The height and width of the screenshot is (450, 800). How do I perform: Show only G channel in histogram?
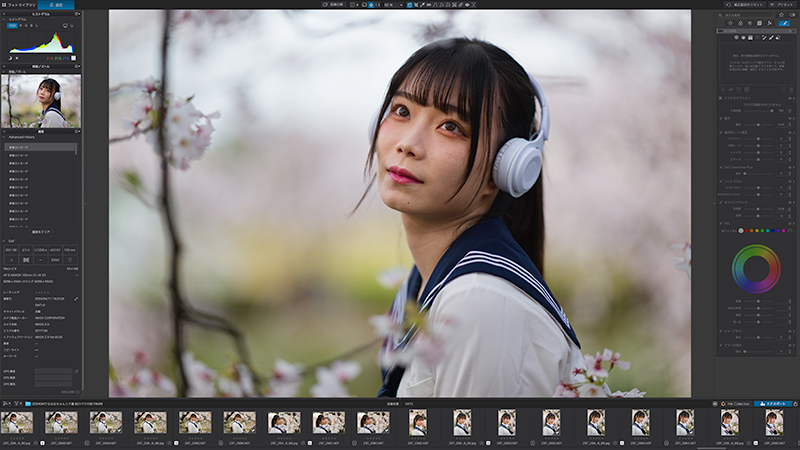point(26,26)
